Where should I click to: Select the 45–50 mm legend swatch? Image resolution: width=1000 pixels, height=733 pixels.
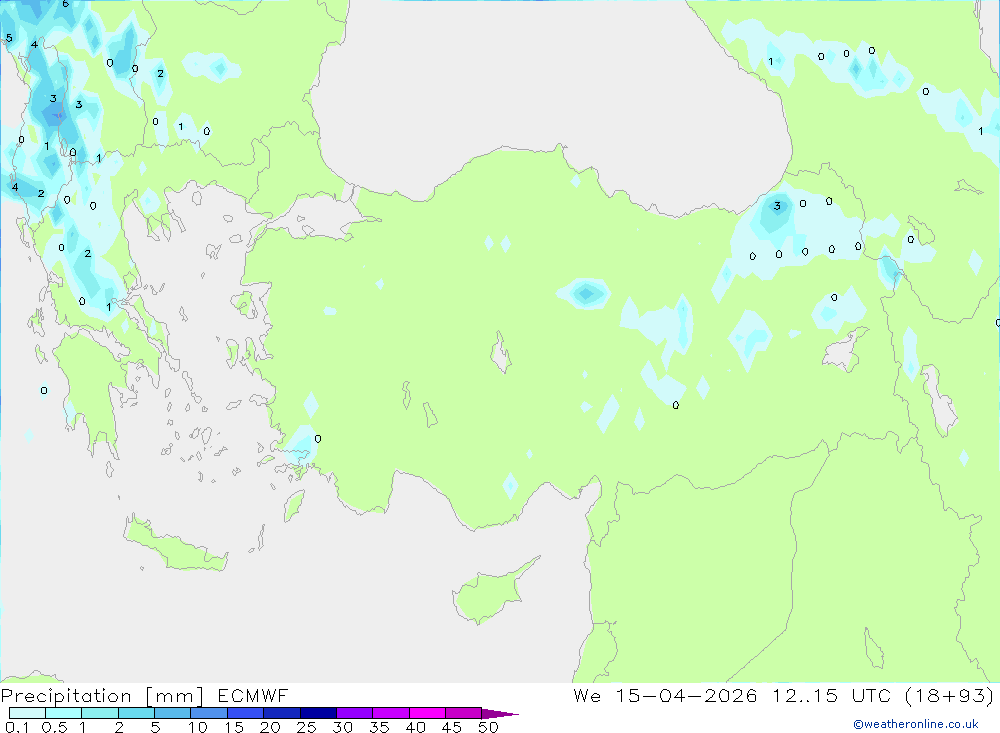(463, 713)
